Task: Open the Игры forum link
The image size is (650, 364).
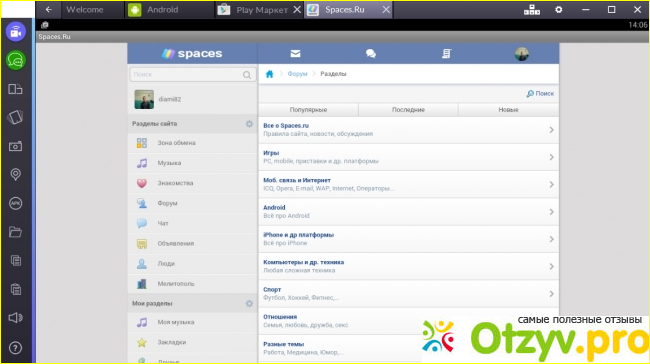Action: tap(271, 153)
